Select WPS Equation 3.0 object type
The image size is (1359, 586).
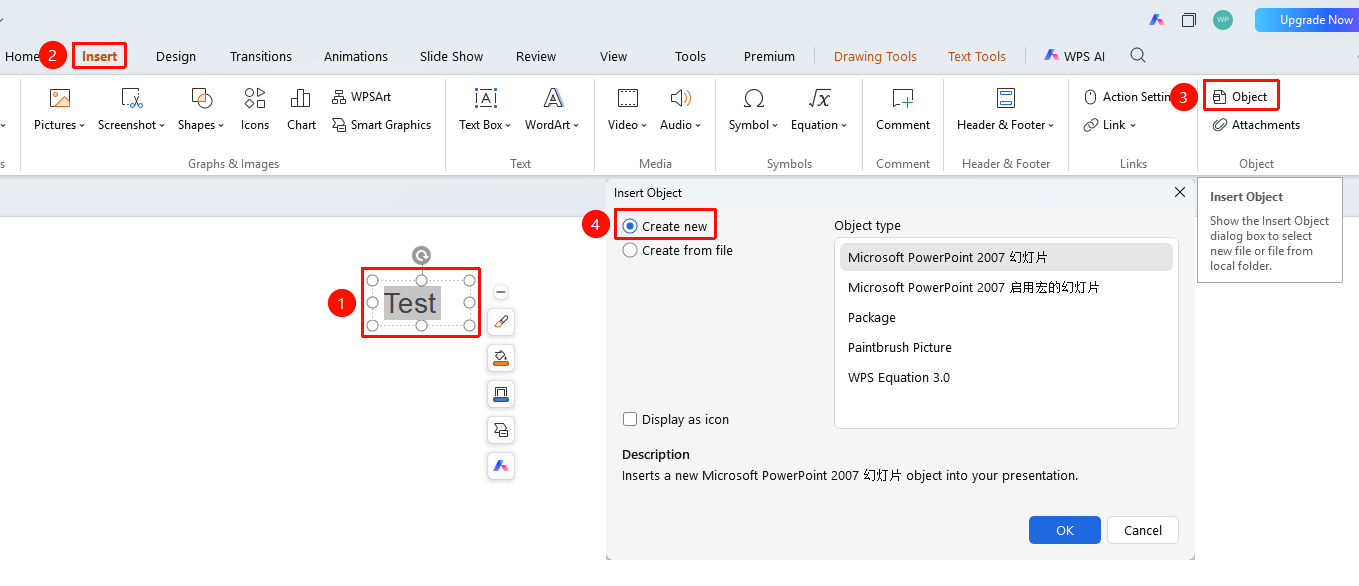(x=1006, y=378)
